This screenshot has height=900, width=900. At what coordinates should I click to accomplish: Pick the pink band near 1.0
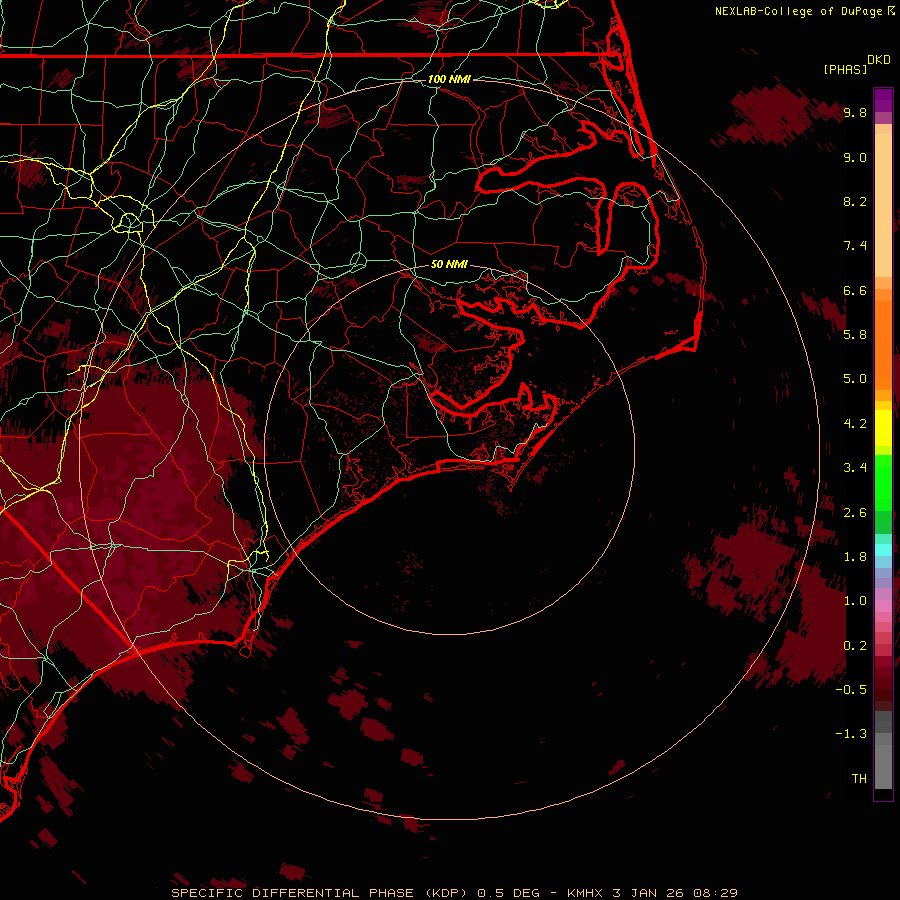[x=883, y=605]
